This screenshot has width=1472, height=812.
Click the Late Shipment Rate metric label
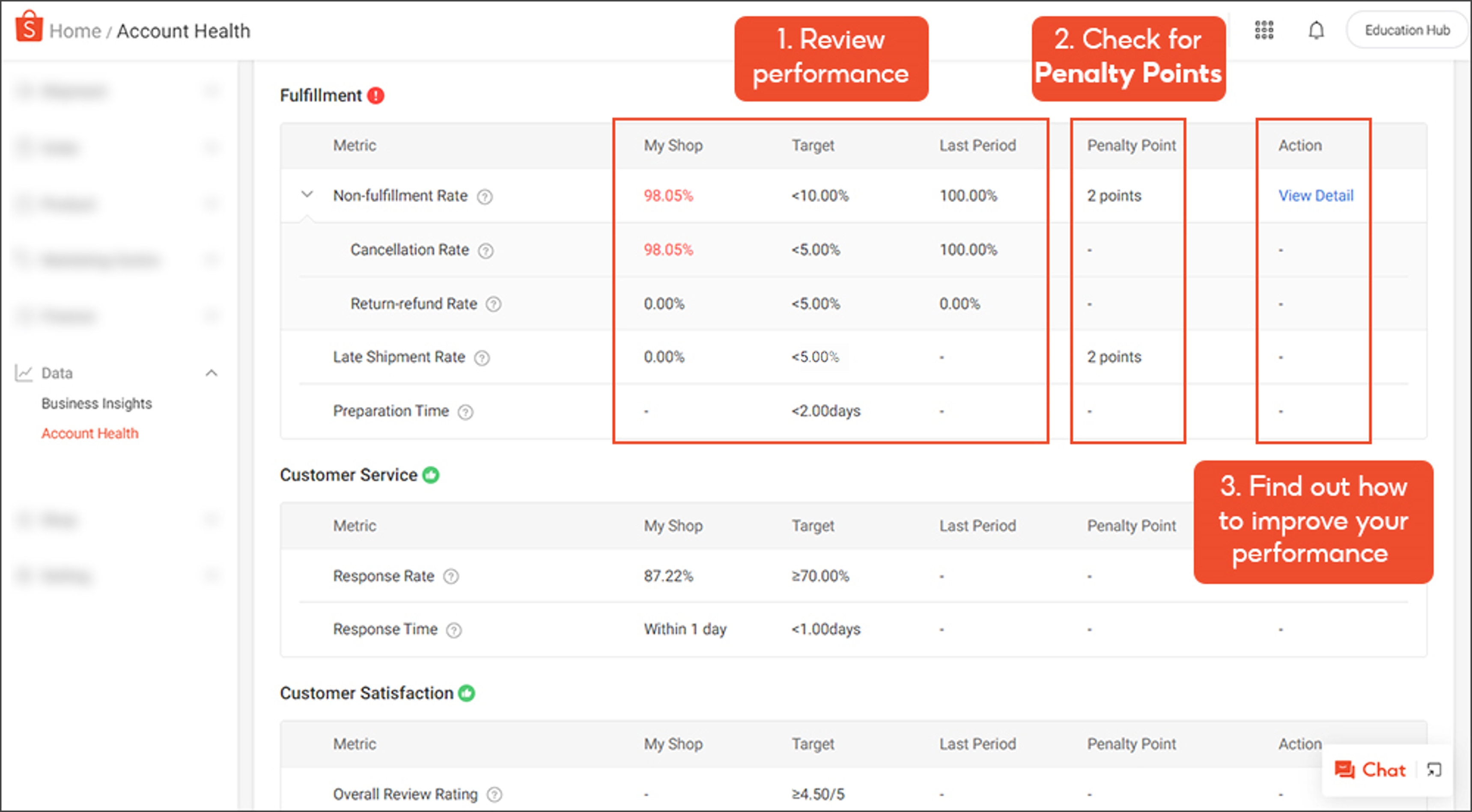coord(399,357)
